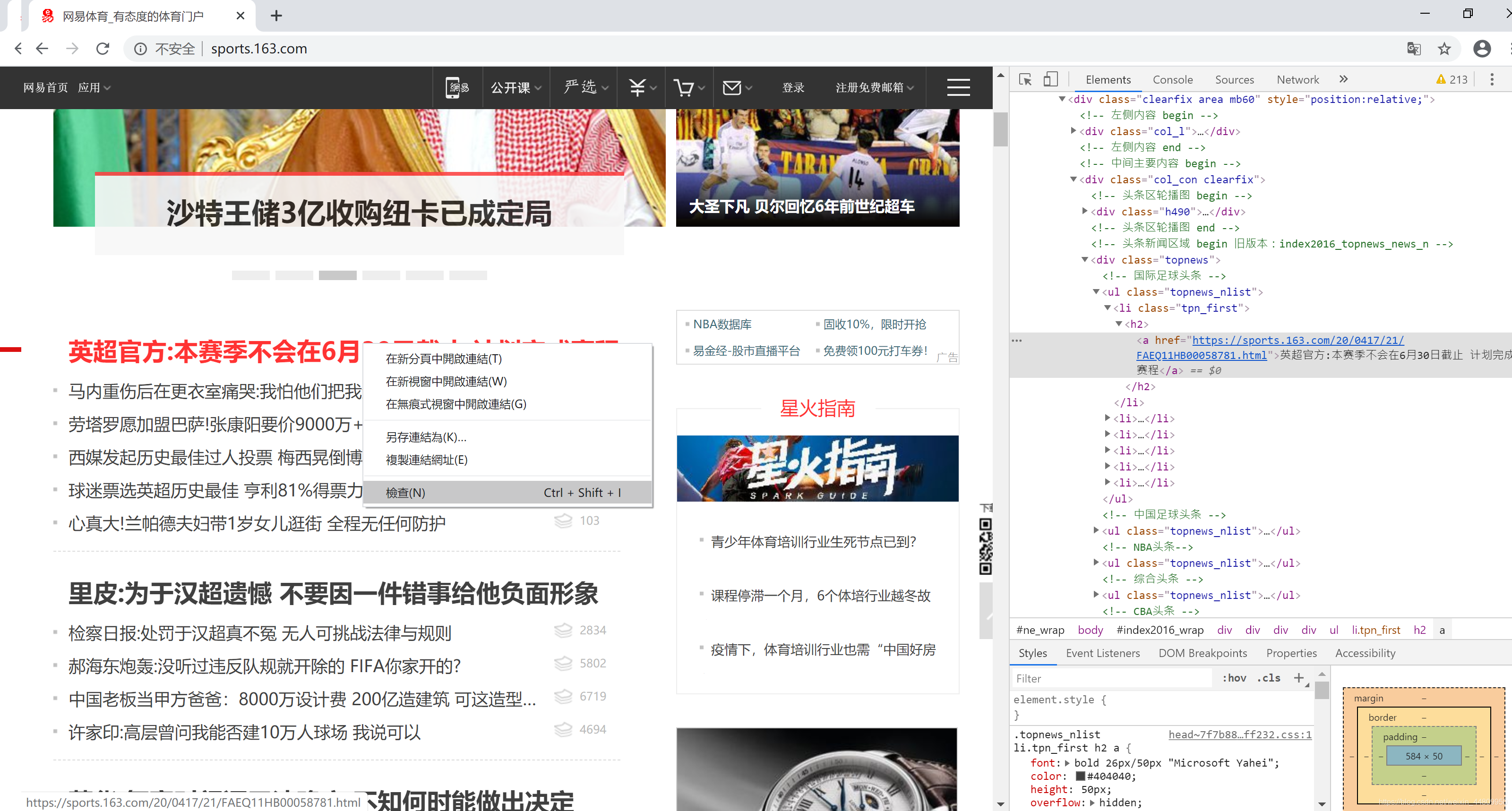
Task: Select li.tpn_first in the DOM breadcrumb
Action: [1375, 630]
